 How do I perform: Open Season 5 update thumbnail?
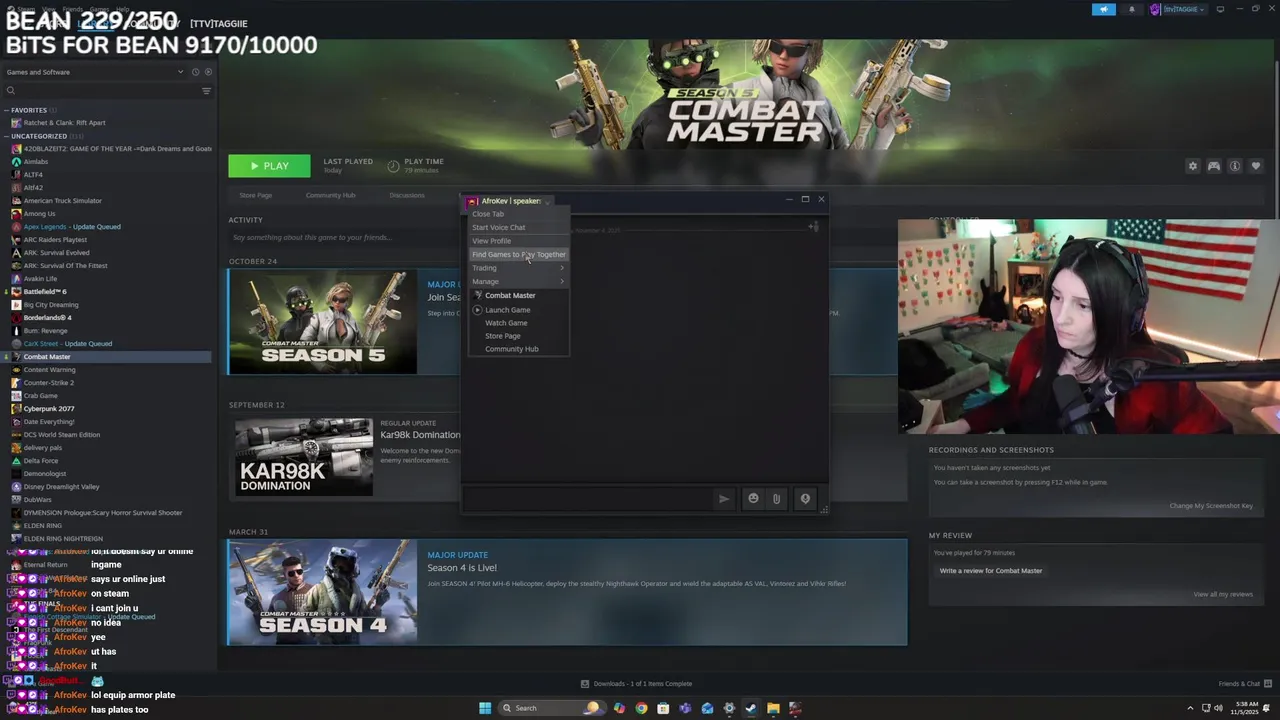[x=322, y=322]
